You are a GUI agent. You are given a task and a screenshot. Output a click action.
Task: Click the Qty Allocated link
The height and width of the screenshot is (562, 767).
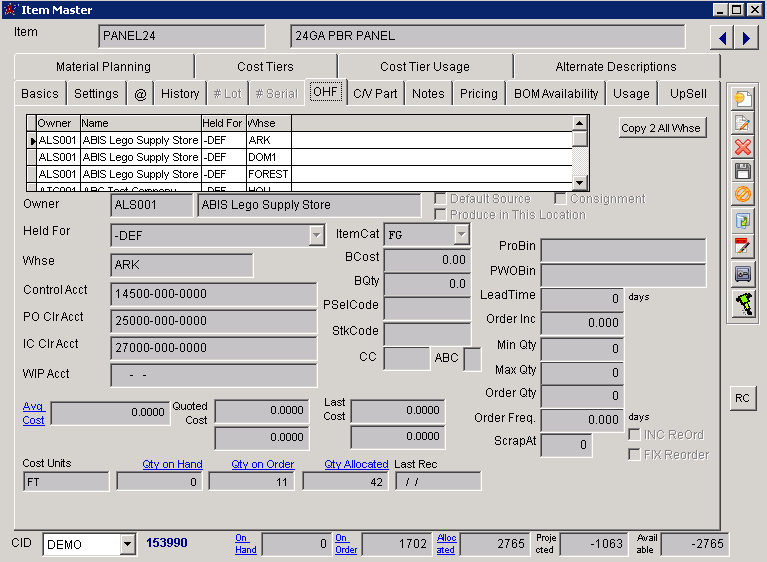(x=356, y=464)
